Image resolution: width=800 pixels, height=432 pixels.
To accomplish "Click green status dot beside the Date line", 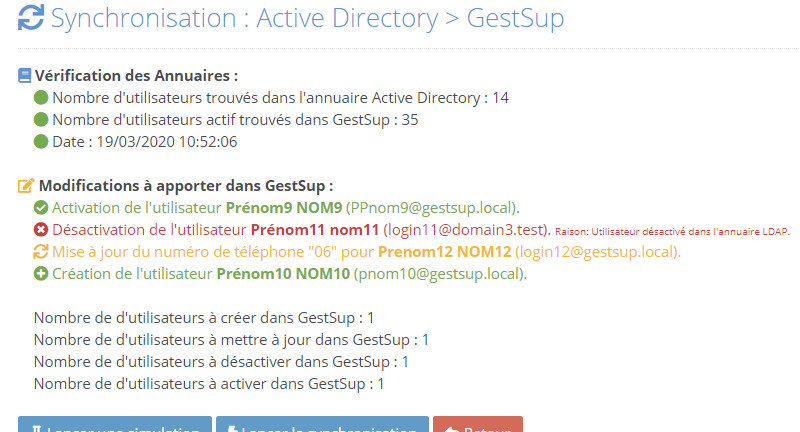I will pos(41,141).
